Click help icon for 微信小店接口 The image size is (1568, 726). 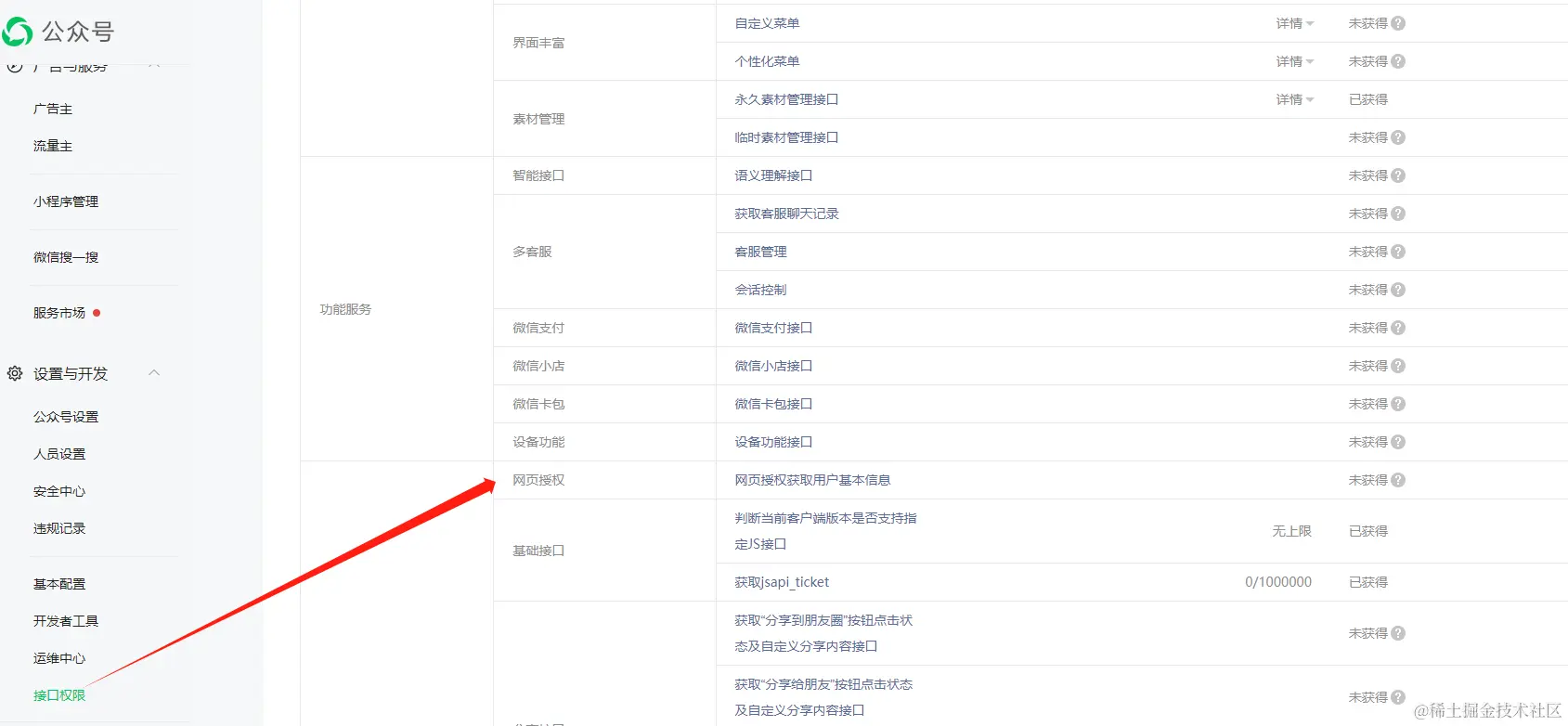tap(1398, 366)
